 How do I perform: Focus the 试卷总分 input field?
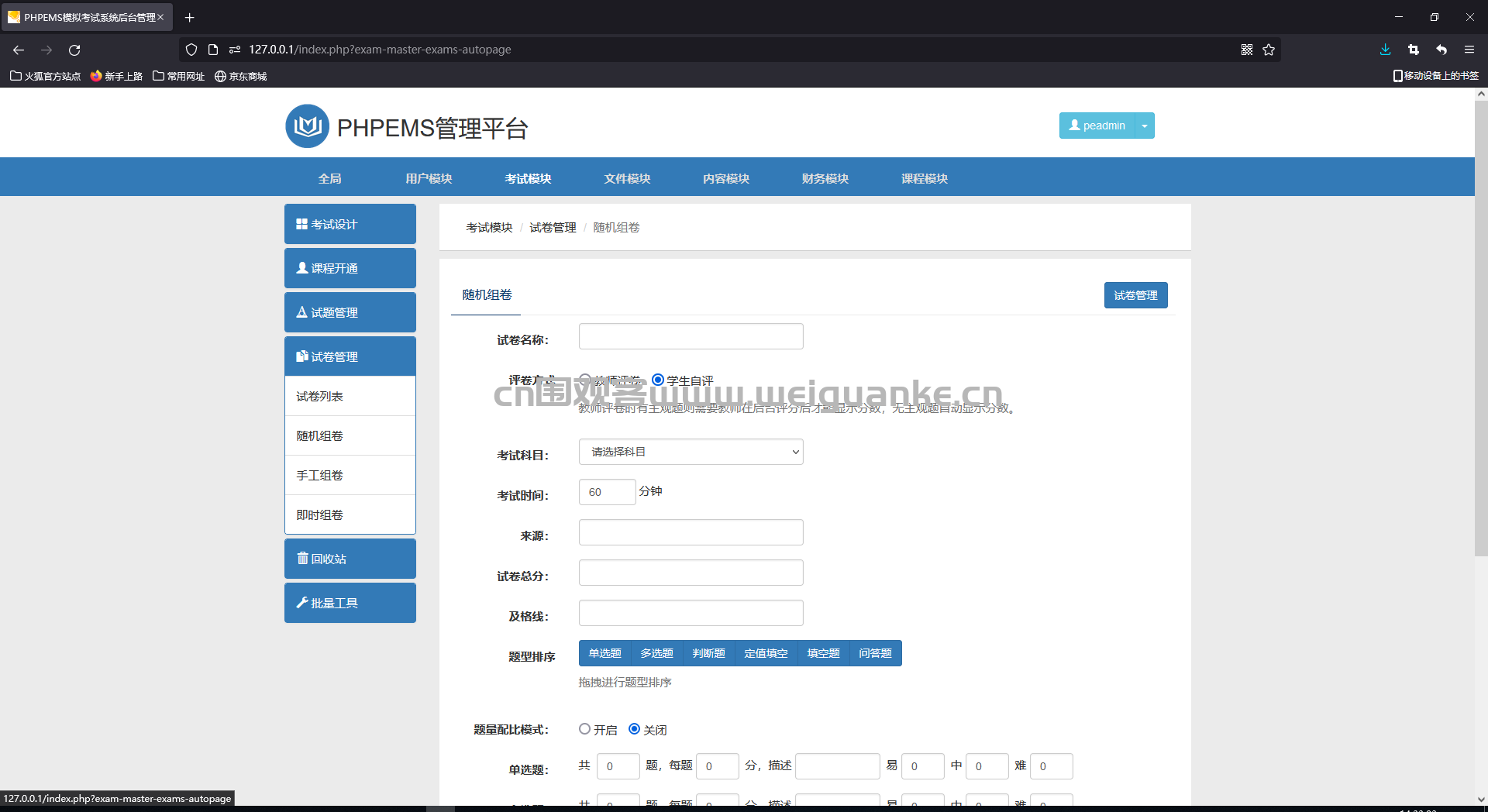click(x=691, y=573)
